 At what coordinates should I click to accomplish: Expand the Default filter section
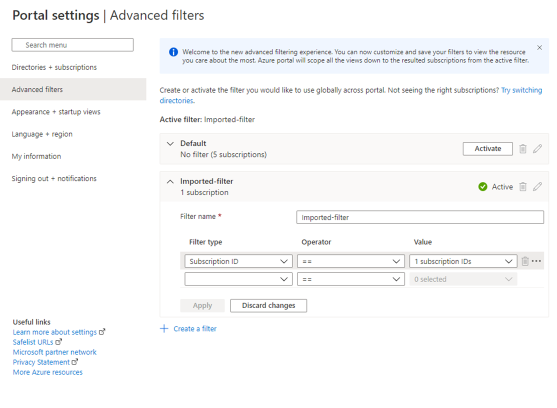point(171,143)
